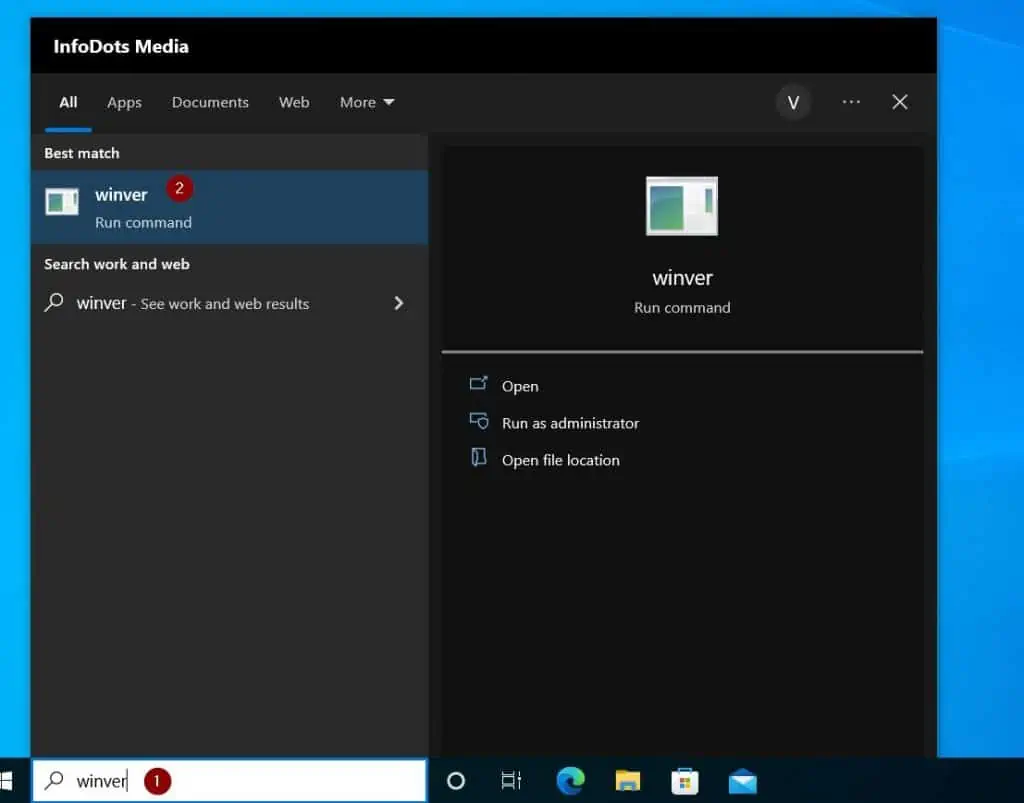This screenshot has width=1024, height=803.
Task: Click the winver icon in the Best match result
Action: [62, 202]
